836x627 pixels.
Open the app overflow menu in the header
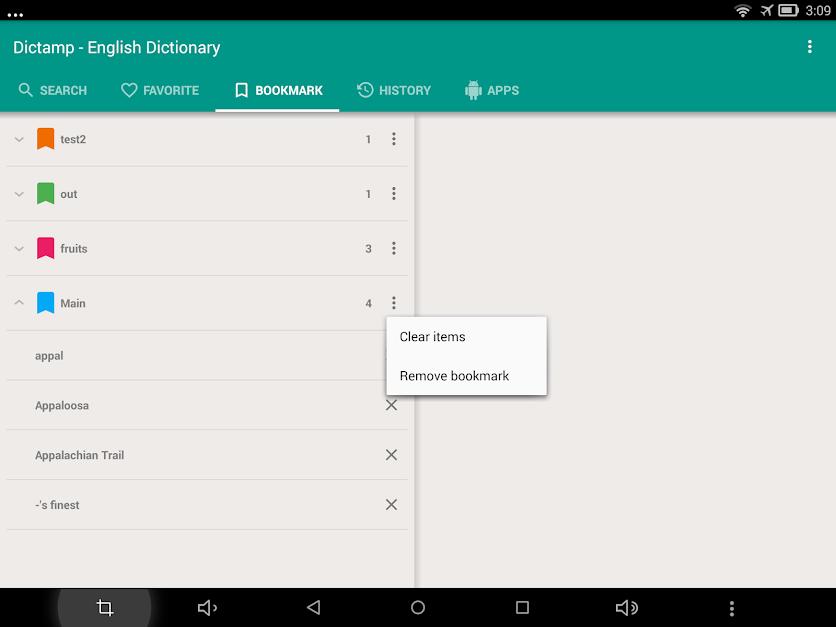pos(809,47)
